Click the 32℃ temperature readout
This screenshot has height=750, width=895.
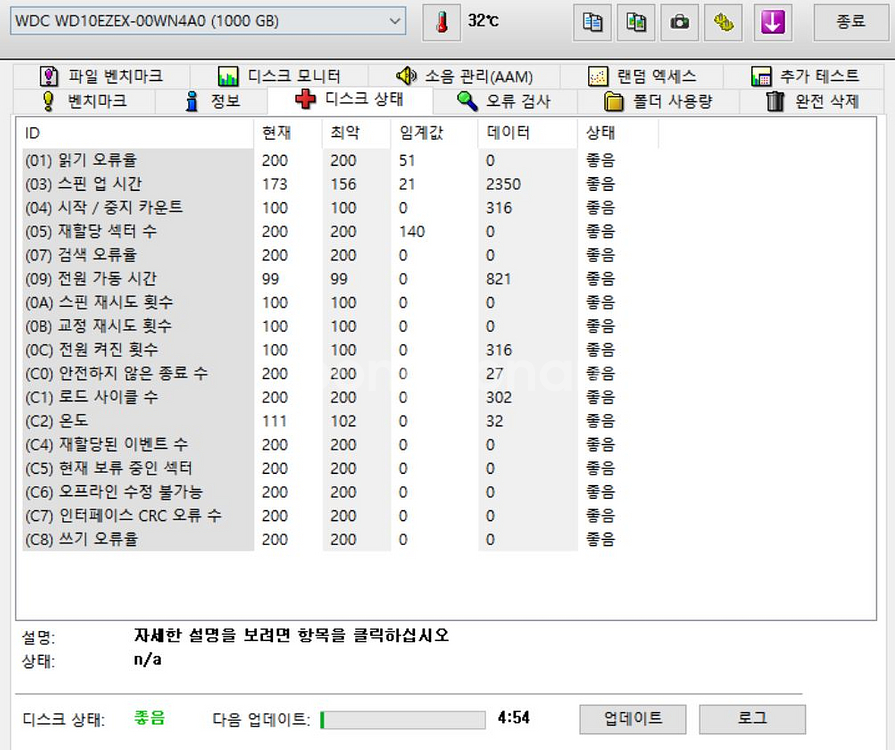pyautogui.click(x=483, y=21)
